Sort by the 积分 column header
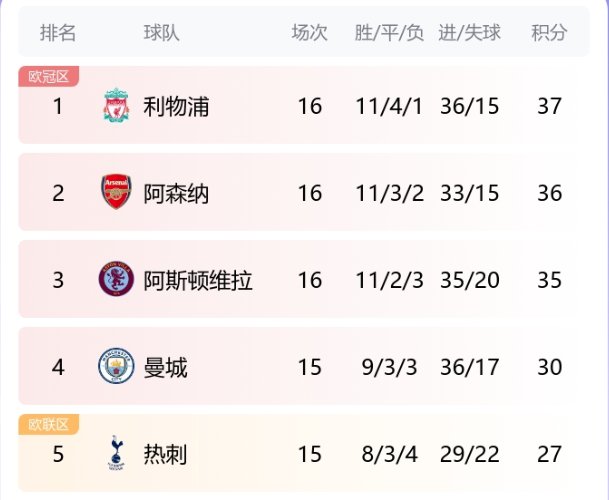Screen dimensions: 609x500 (x=549, y=33)
